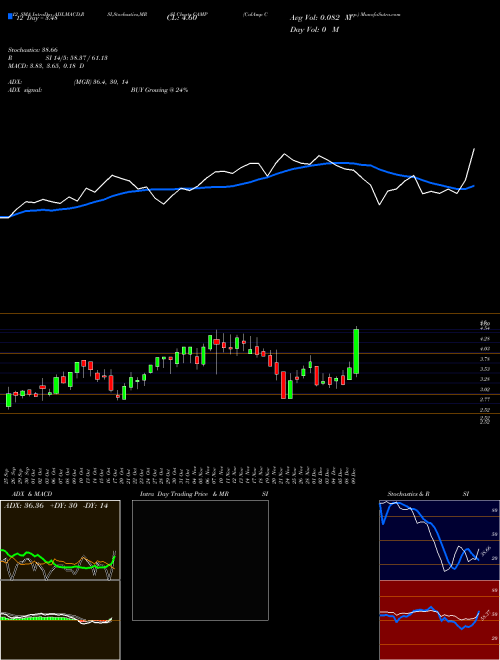Click the blue-background Stochastics chart panel
This screenshot has height=660, width=500.
tap(439, 540)
